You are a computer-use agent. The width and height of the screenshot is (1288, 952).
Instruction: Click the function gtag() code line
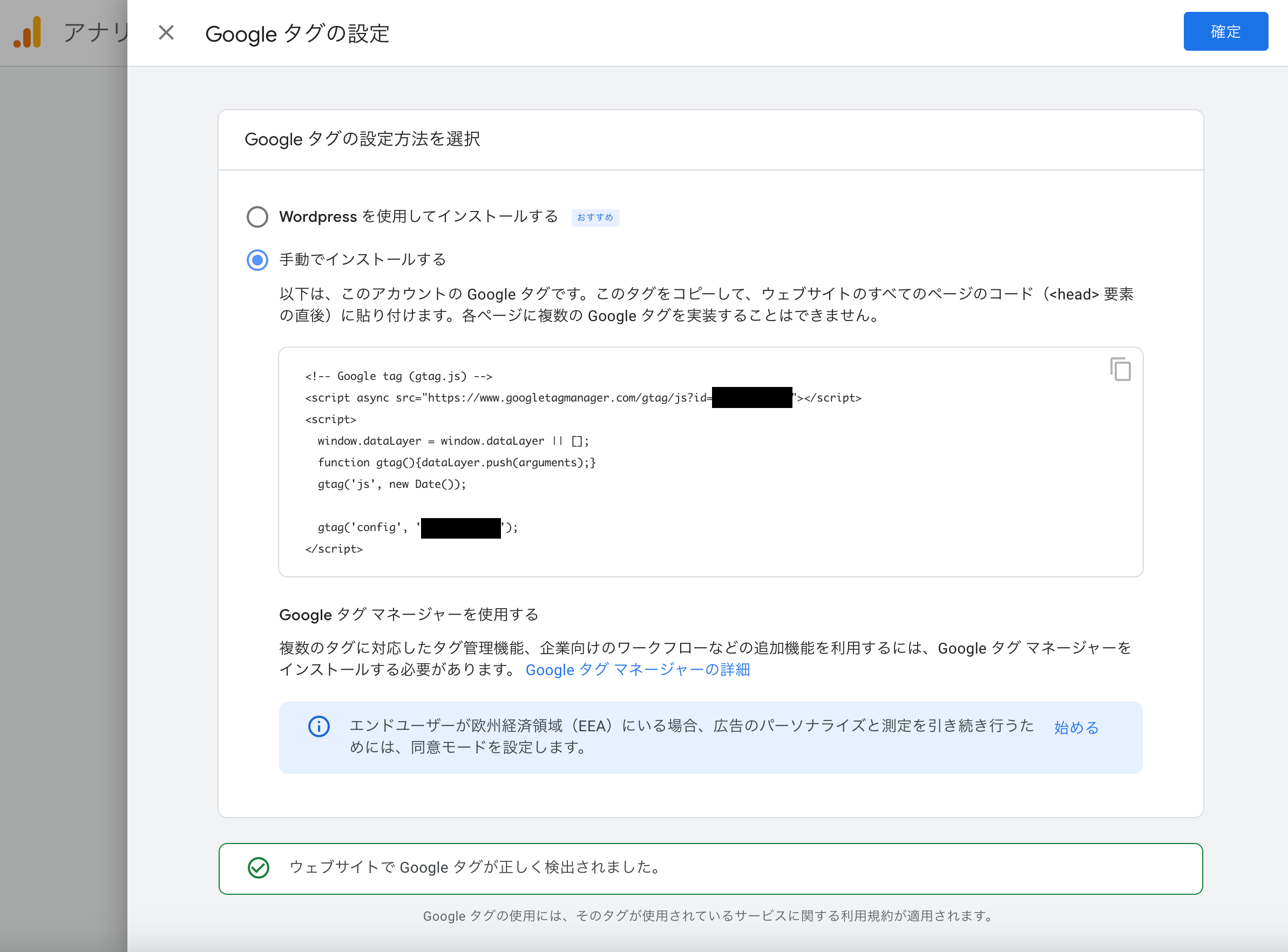point(457,463)
